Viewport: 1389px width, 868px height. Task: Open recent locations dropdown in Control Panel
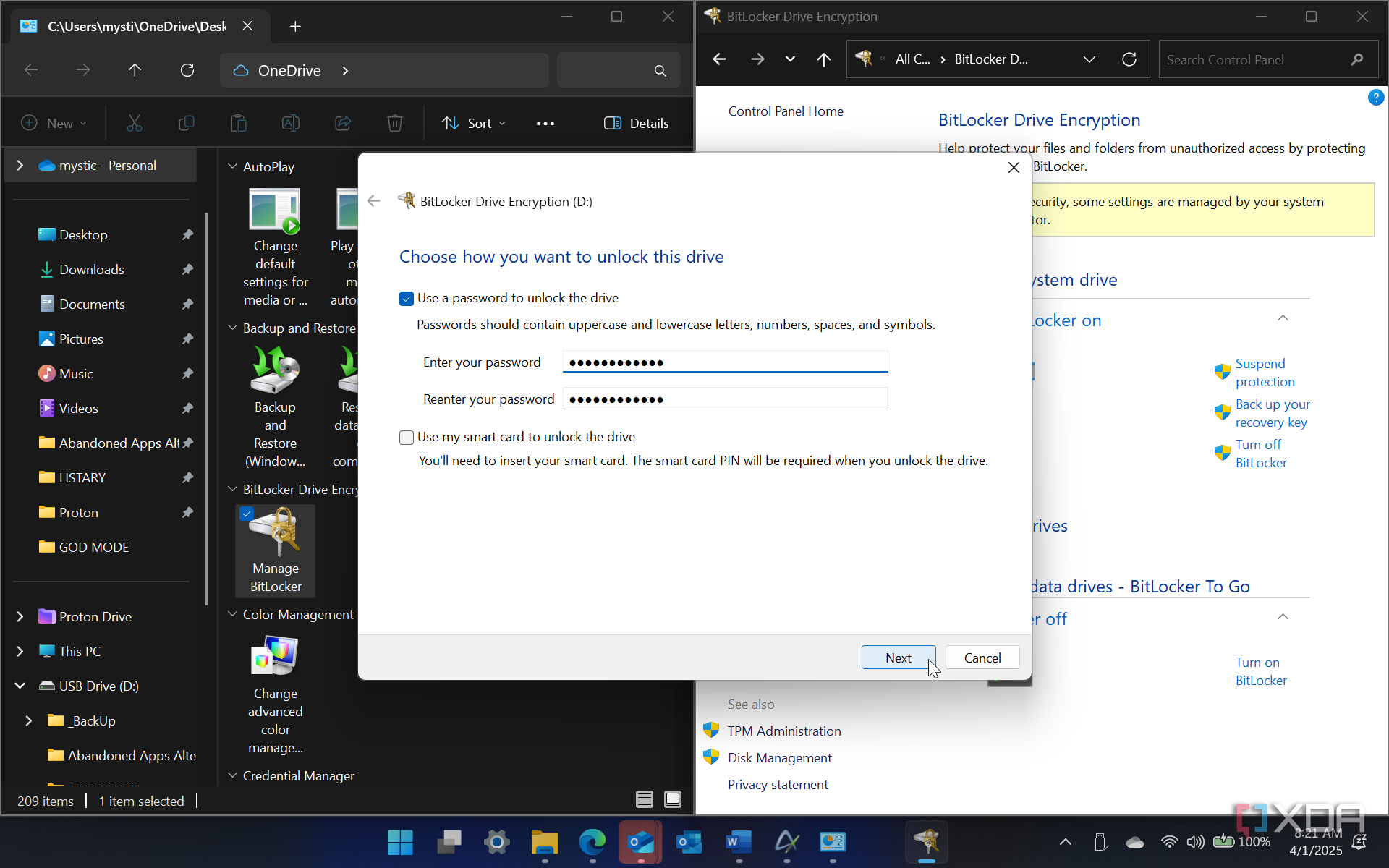click(790, 59)
